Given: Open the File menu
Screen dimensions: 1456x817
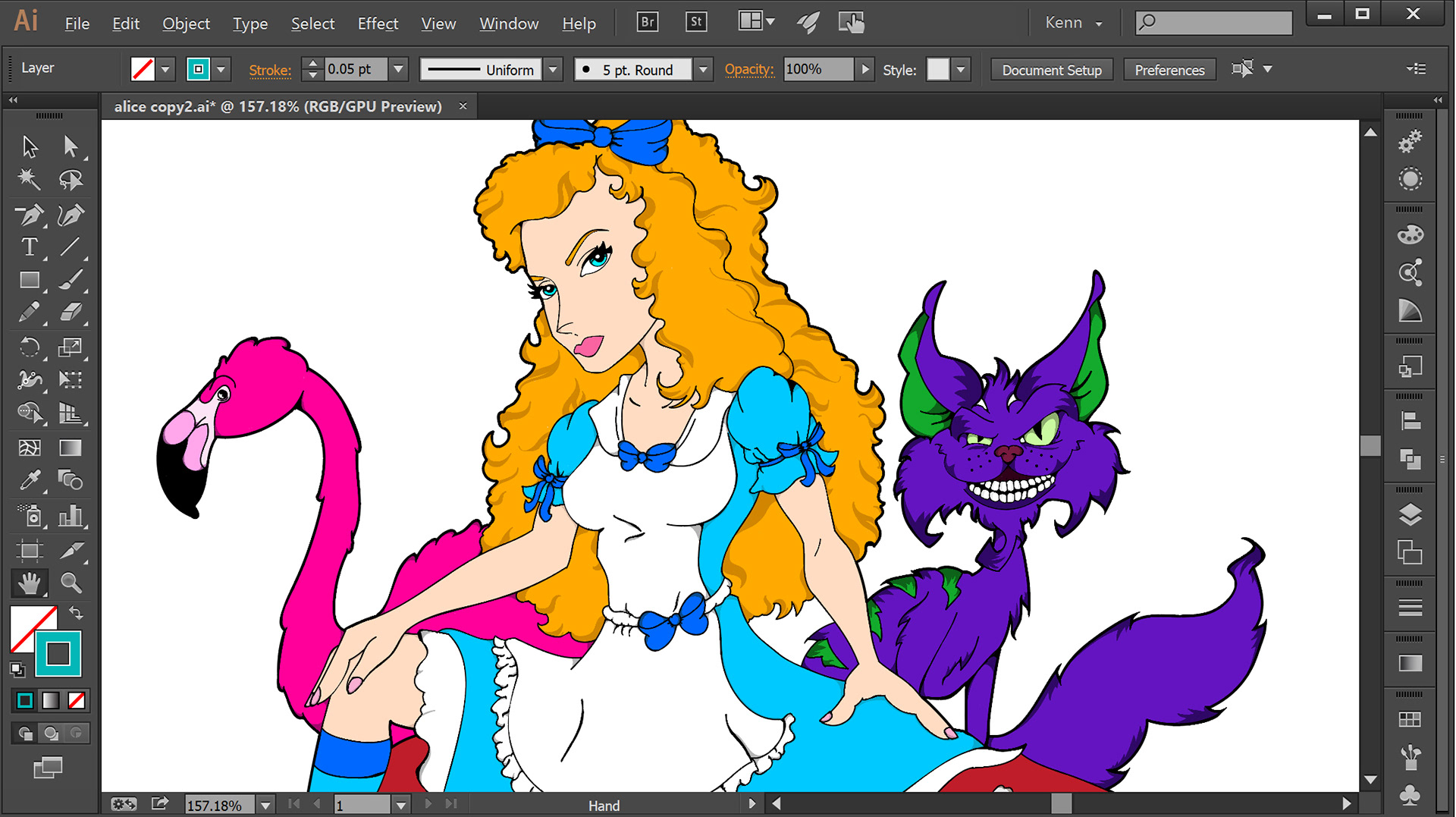Looking at the screenshot, I should [77, 24].
